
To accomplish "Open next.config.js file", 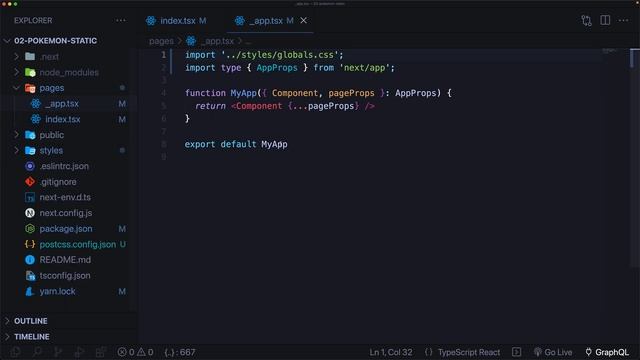I will point(66,213).
